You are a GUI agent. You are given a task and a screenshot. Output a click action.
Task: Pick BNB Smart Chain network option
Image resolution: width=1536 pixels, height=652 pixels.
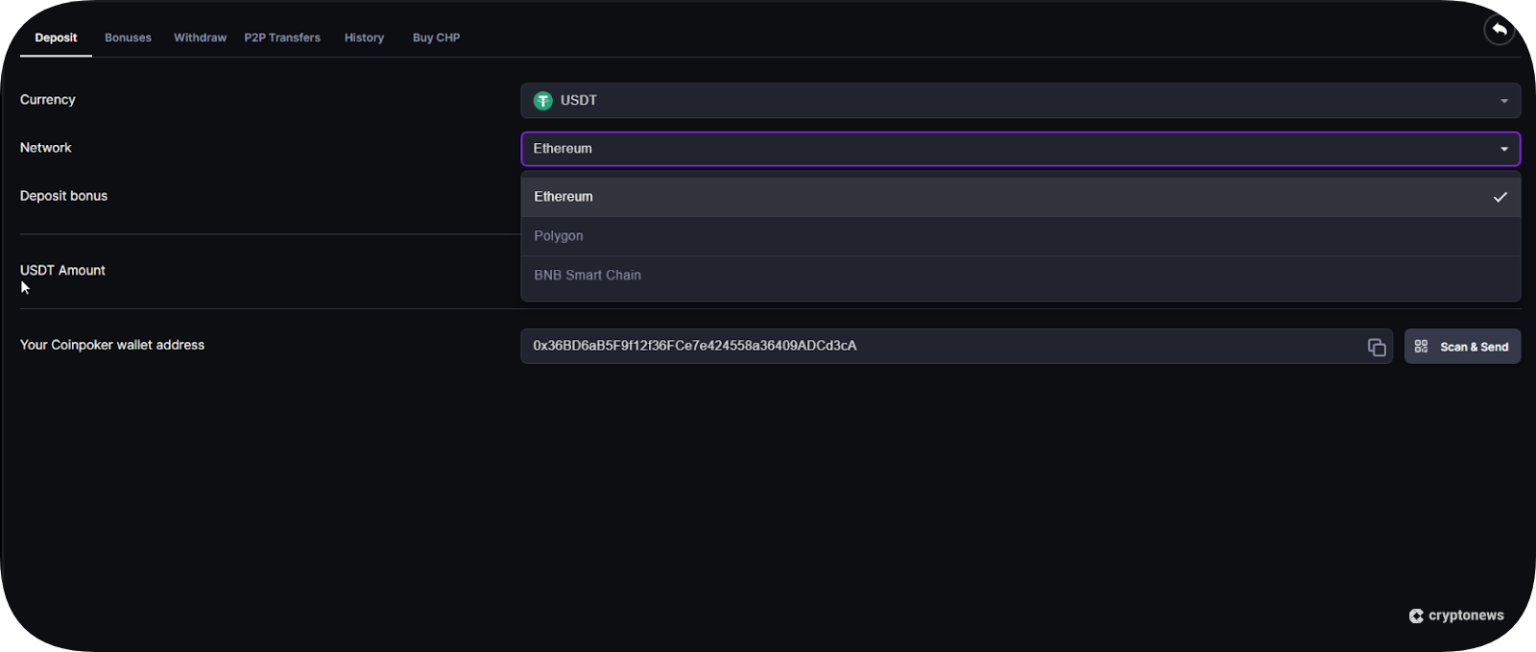pyautogui.click(x=588, y=275)
